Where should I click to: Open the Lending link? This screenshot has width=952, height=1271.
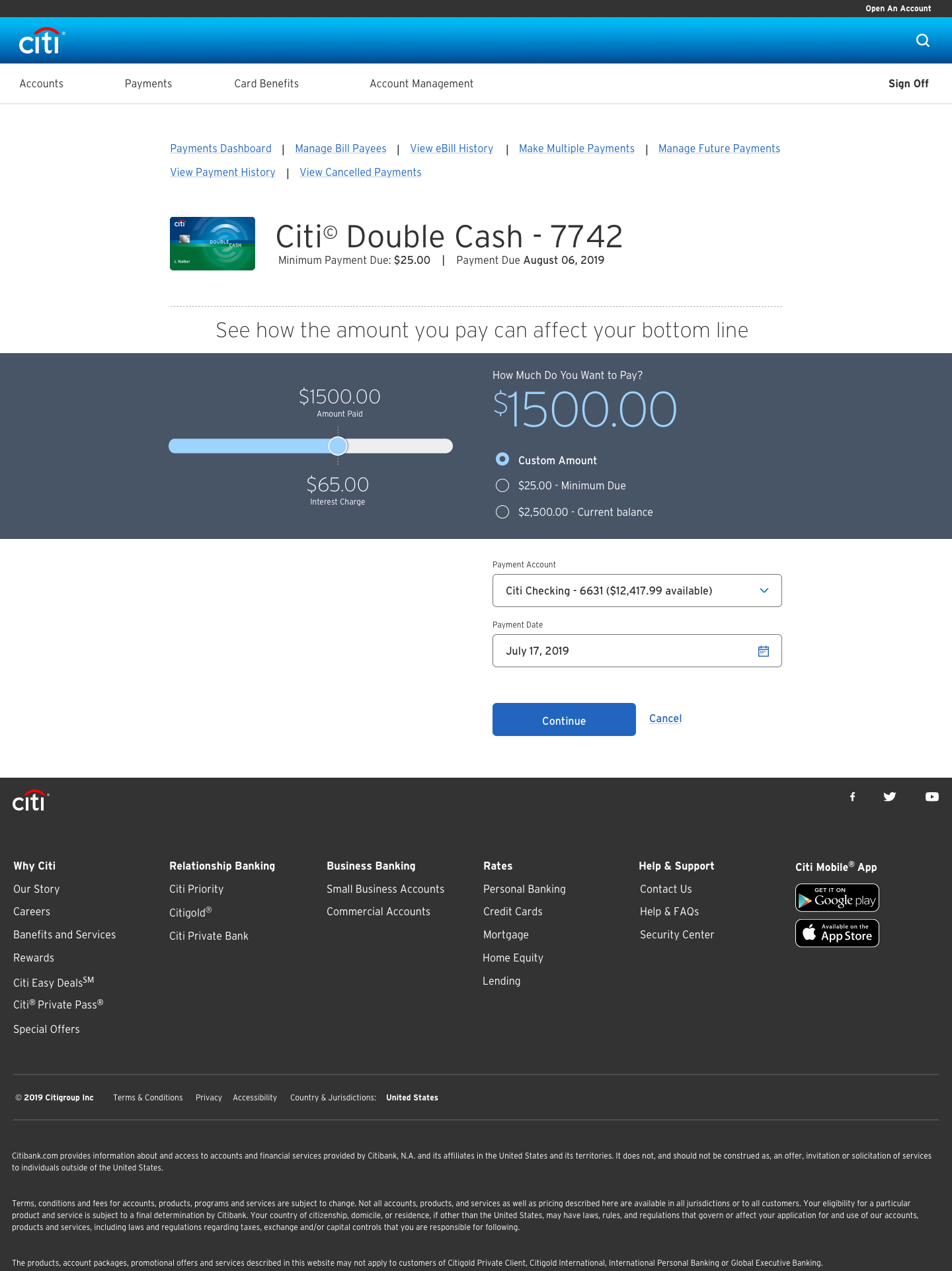501,981
